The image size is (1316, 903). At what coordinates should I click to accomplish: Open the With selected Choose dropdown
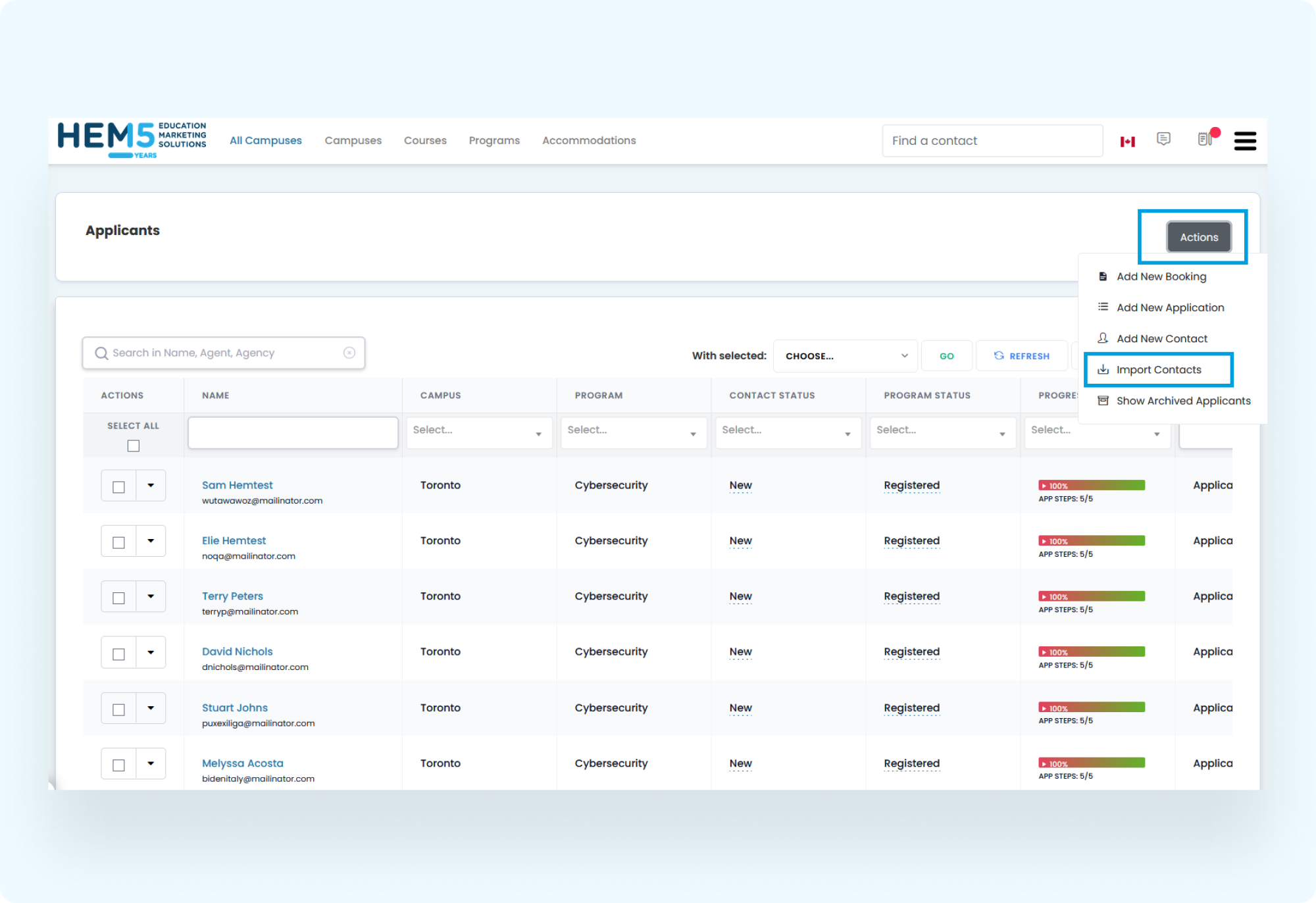845,356
